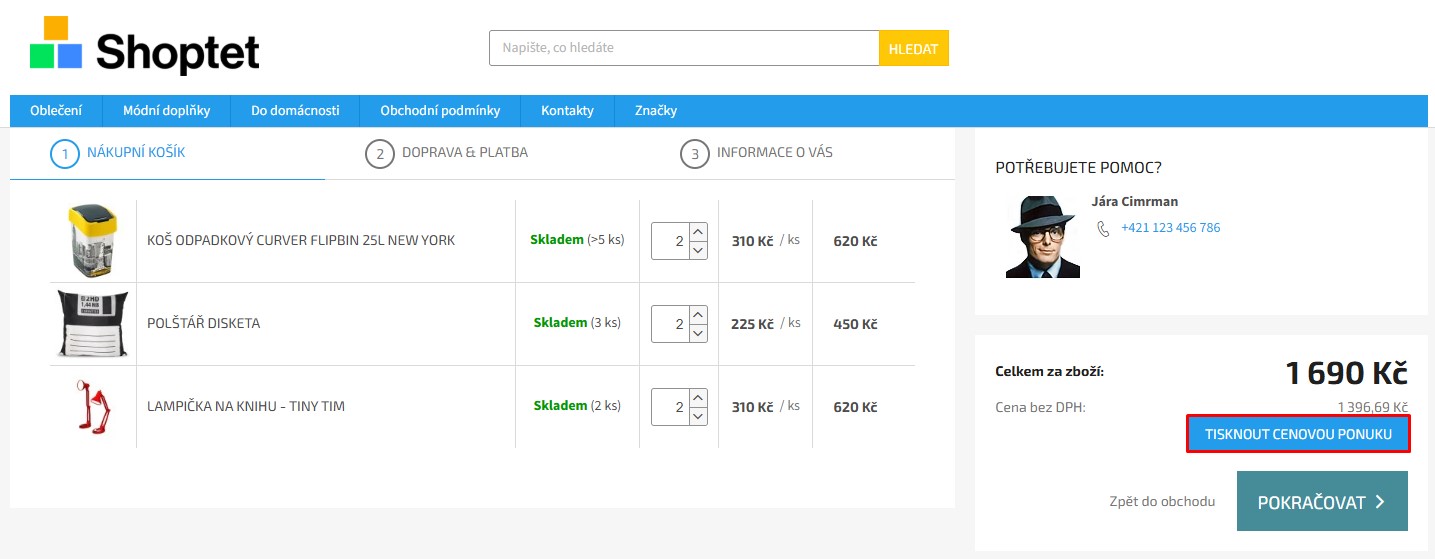Focus the search field 'Napište, co hledáte'
1435x559 pixels.
[683, 48]
